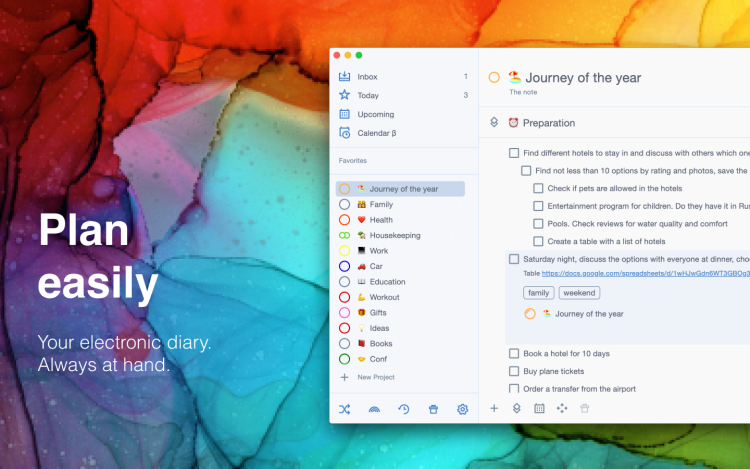Click the delete trash icon in task toolbar
The image size is (750, 469).
[585, 408]
